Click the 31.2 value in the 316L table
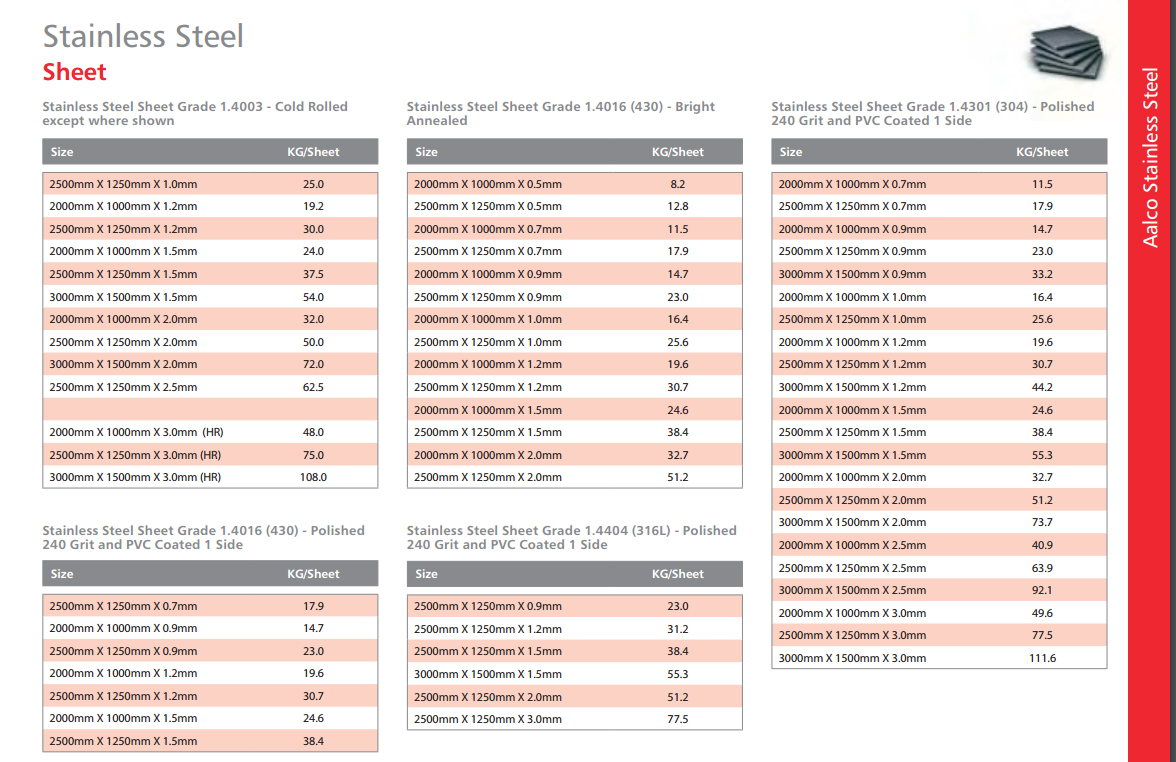This screenshot has height=762, width=1176. [x=678, y=628]
